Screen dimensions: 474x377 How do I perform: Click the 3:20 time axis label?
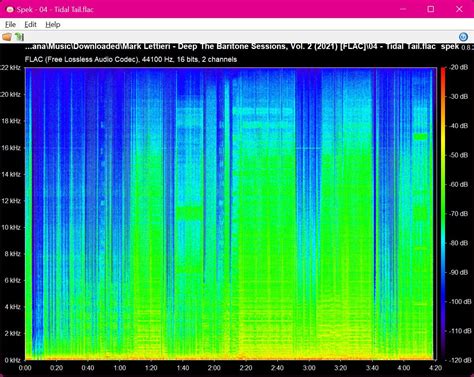pyautogui.click(x=340, y=368)
